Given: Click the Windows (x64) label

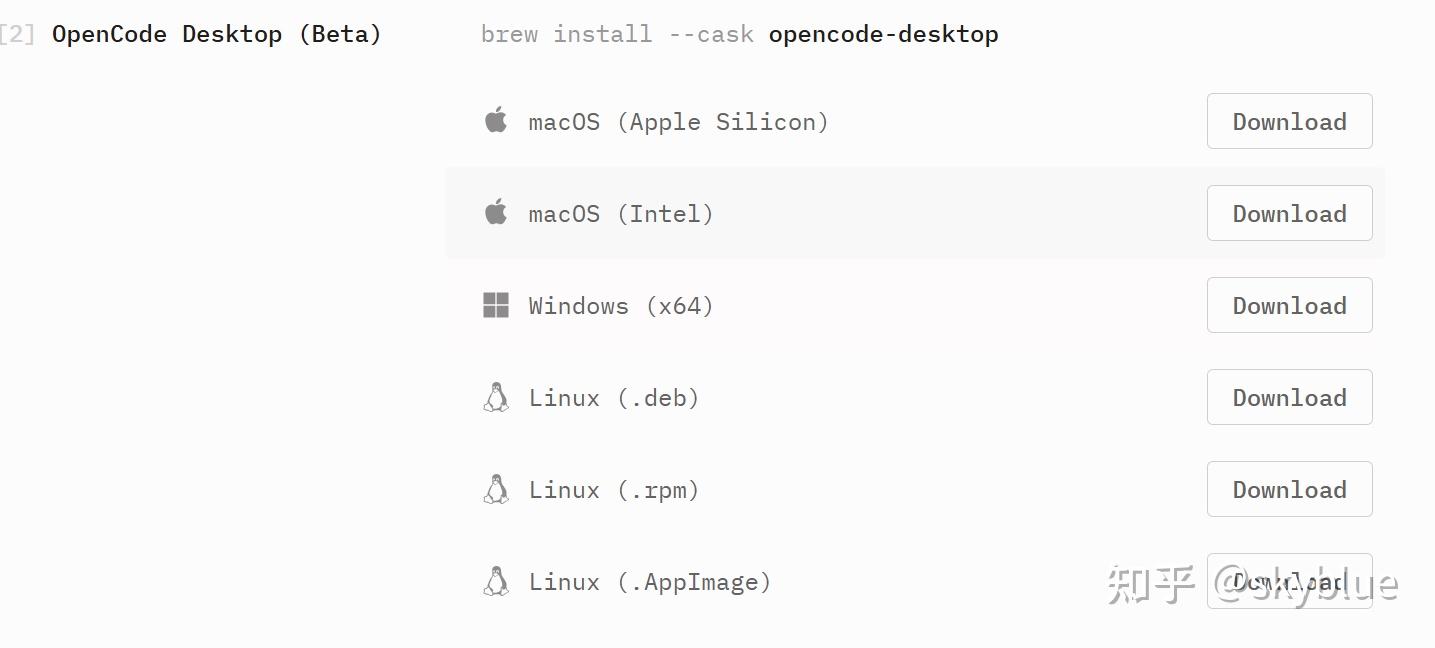Looking at the screenshot, I should click(620, 306).
